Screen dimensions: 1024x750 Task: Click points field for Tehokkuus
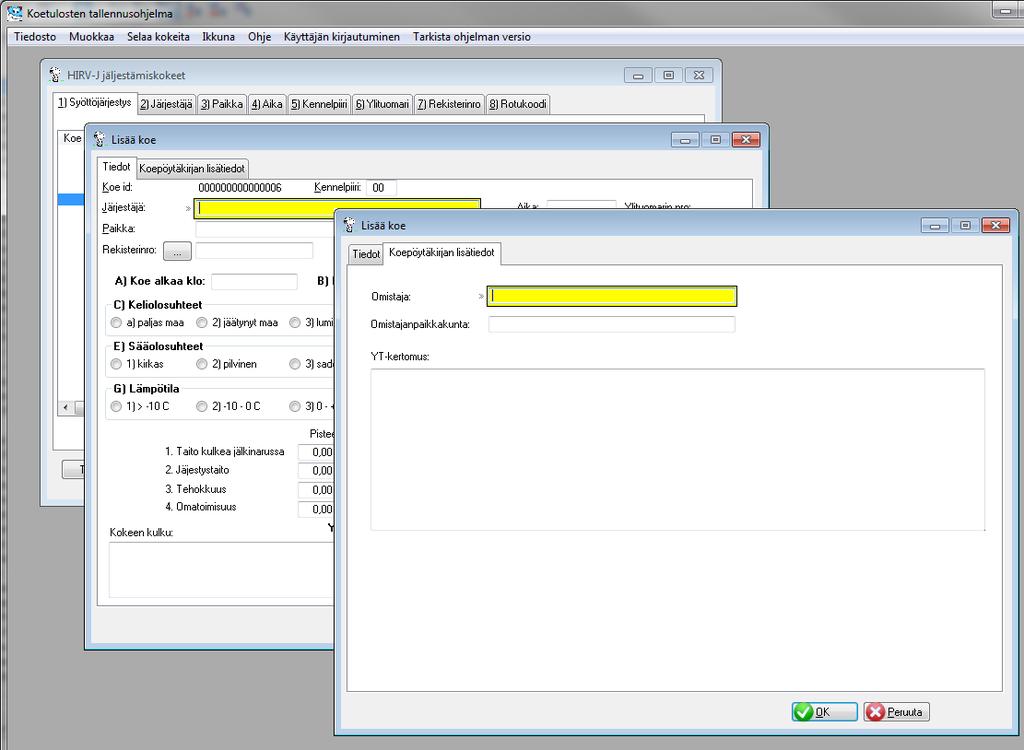[x=316, y=490]
